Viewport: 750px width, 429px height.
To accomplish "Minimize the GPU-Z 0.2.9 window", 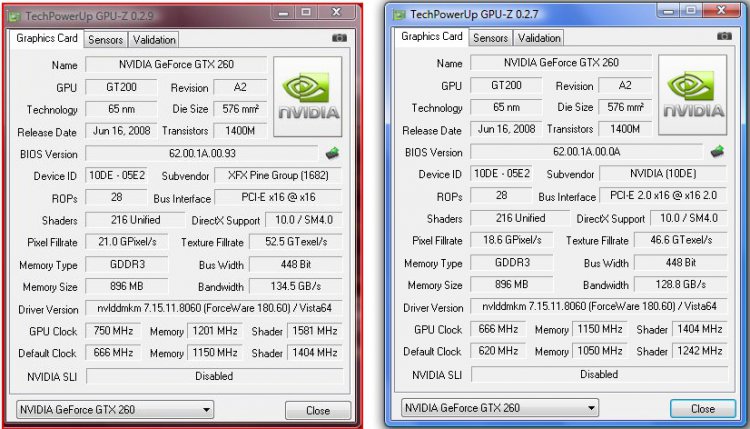I will tap(283, 12).
